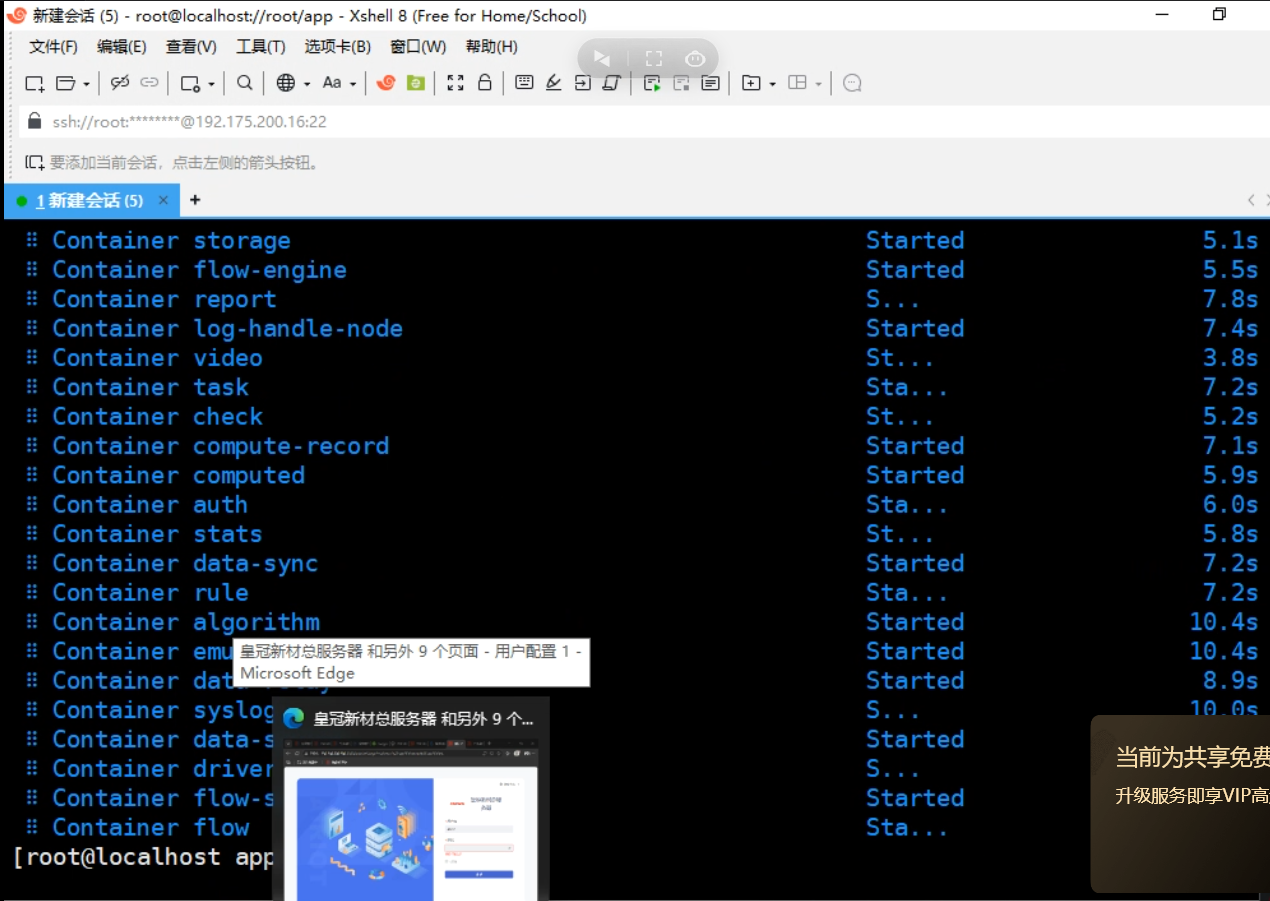Image resolution: width=1270 pixels, height=901 pixels.
Task: Click the add-current-session arrow icon
Action: point(35,162)
